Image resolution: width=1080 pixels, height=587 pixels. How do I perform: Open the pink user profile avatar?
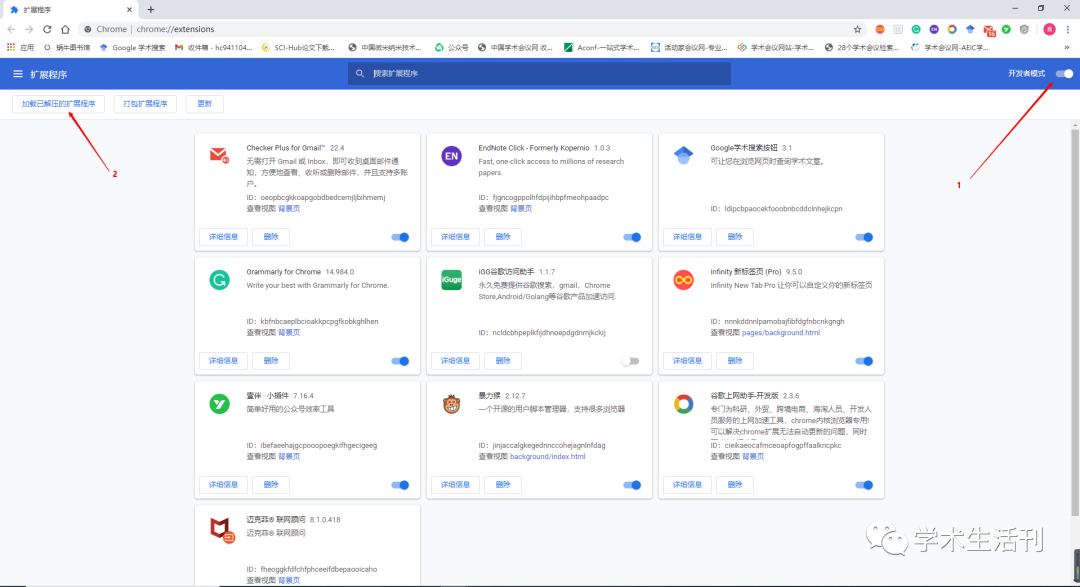[x=1049, y=29]
